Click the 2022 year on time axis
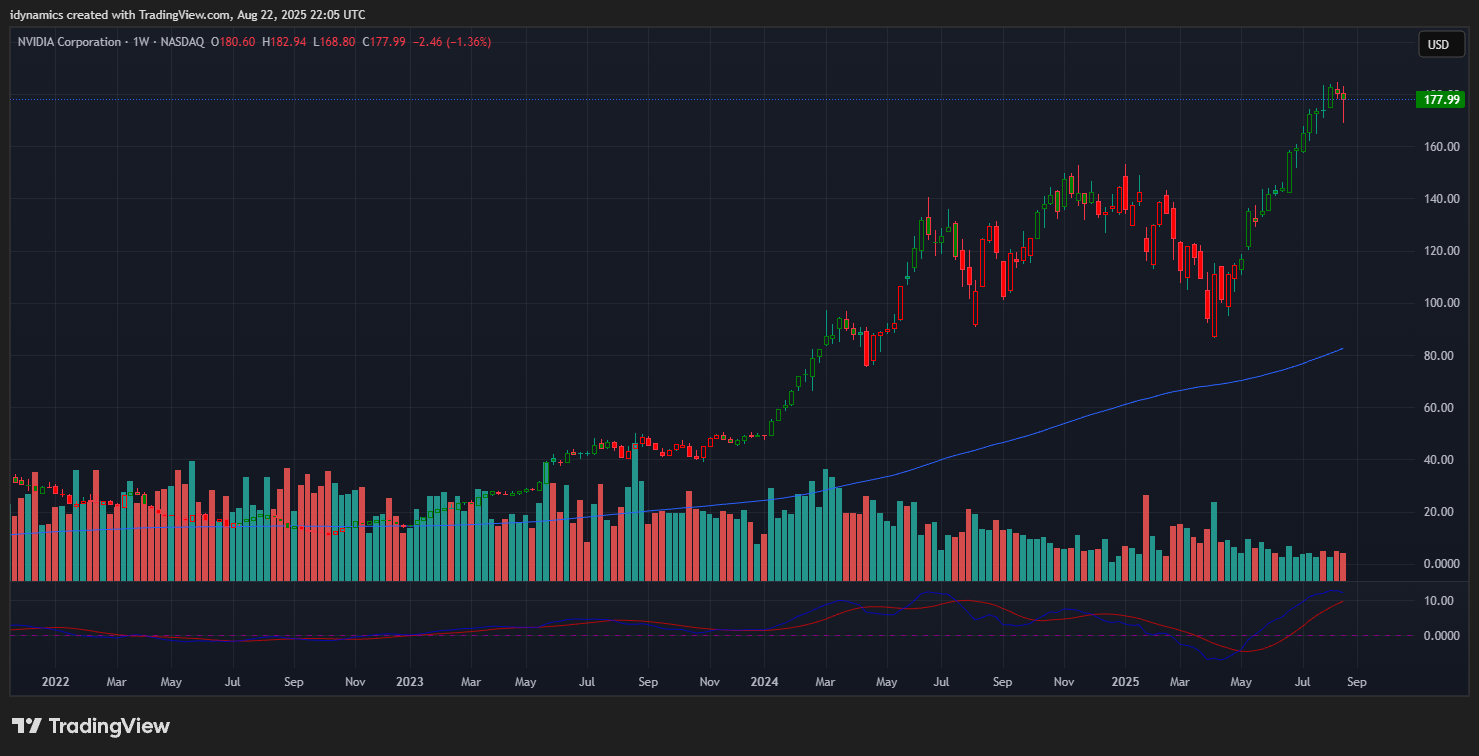Viewport: 1479px width, 756px height. (x=55, y=682)
